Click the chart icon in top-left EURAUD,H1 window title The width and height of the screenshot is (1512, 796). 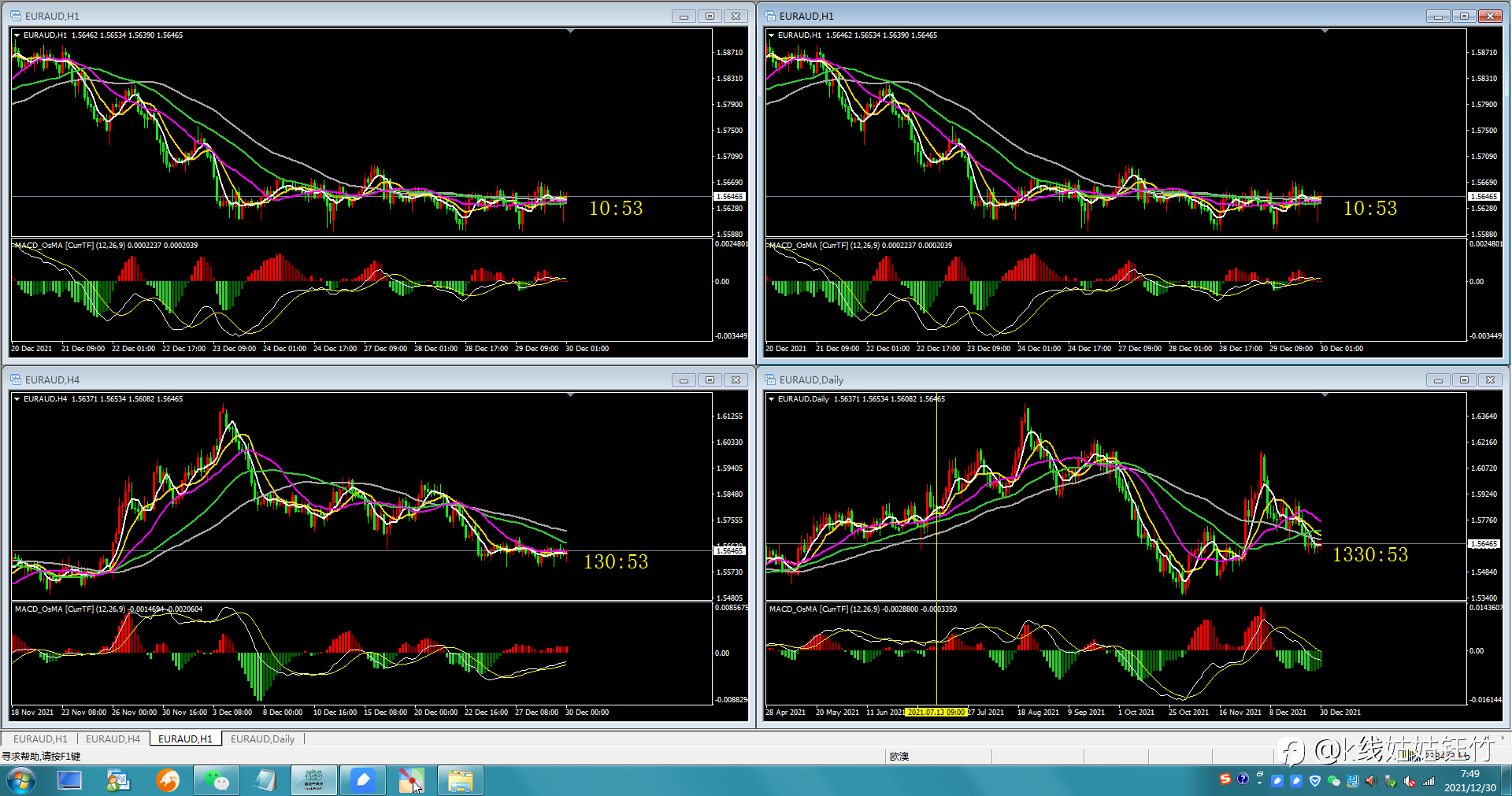(16, 16)
